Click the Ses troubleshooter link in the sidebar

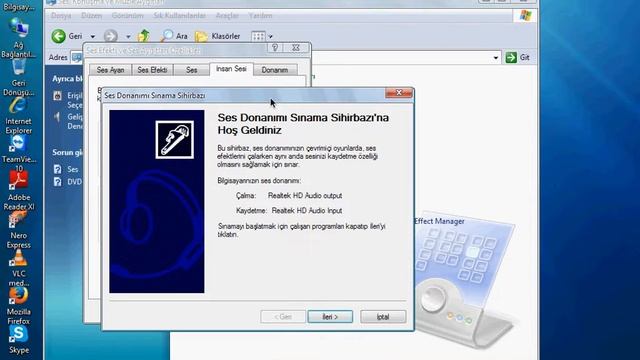(x=73, y=169)
